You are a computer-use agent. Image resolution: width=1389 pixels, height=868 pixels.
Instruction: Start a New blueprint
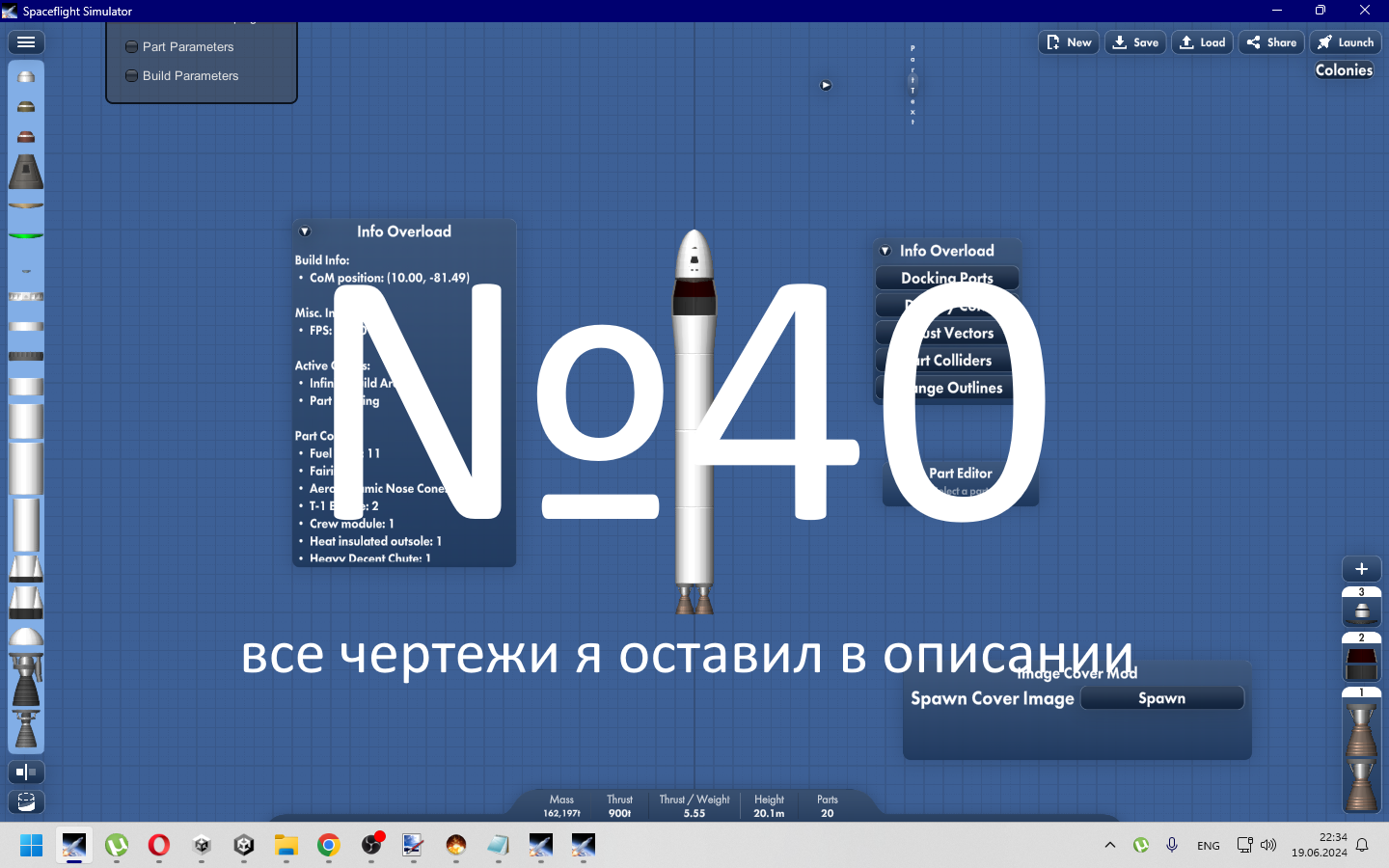1069,42
